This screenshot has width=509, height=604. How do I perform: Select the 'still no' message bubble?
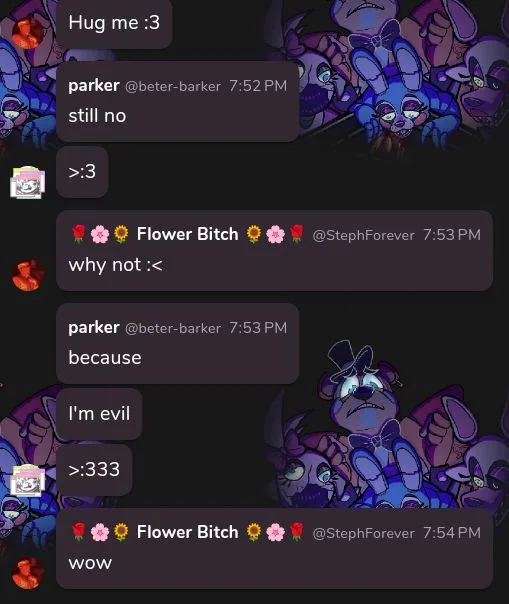pyautogui.click(x=178, y=101)
